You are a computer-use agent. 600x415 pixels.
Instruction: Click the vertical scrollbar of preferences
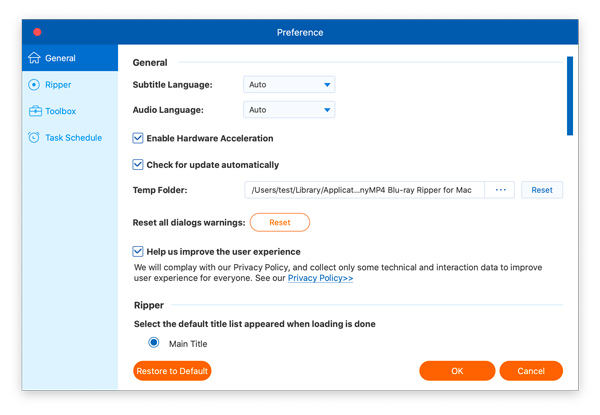[570, 96]
